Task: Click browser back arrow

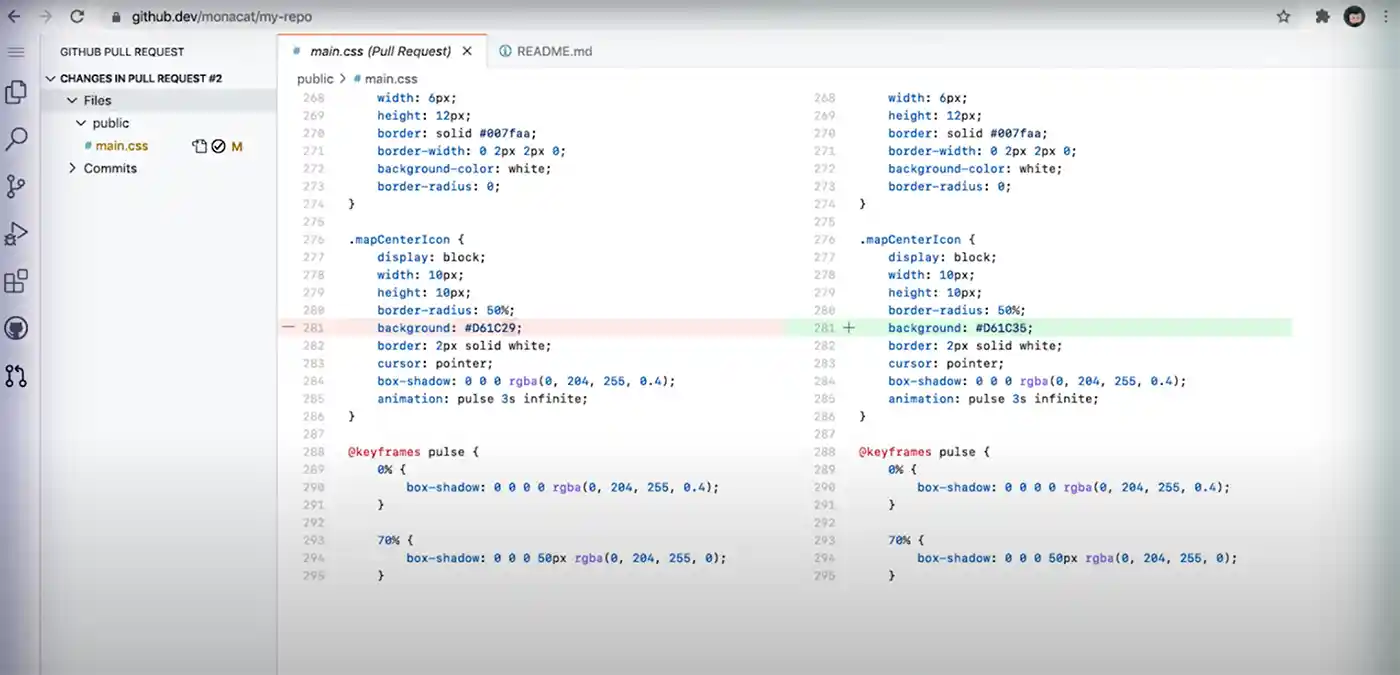Action: [x=14, y=17]
